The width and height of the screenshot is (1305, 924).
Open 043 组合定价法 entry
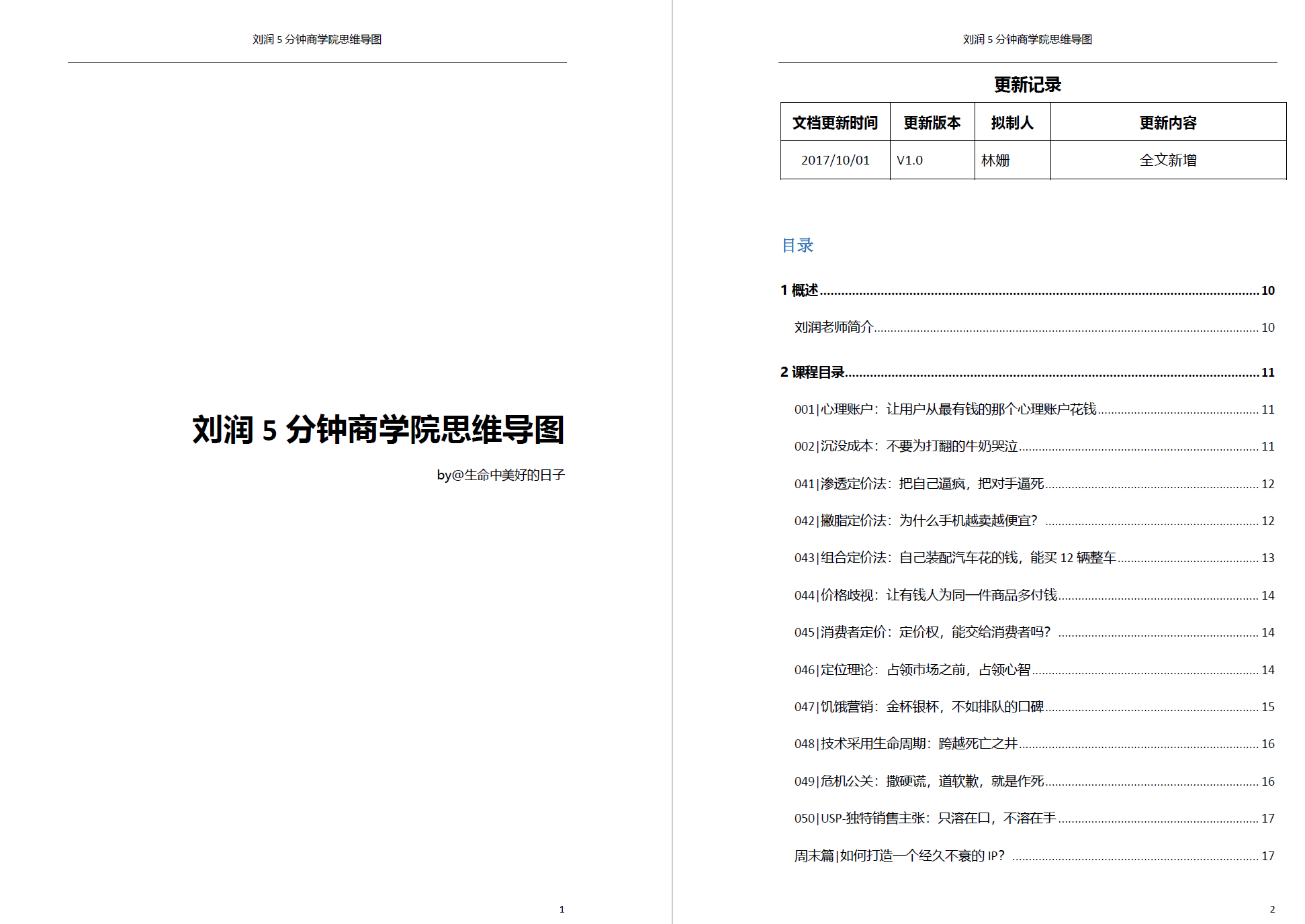954,557
